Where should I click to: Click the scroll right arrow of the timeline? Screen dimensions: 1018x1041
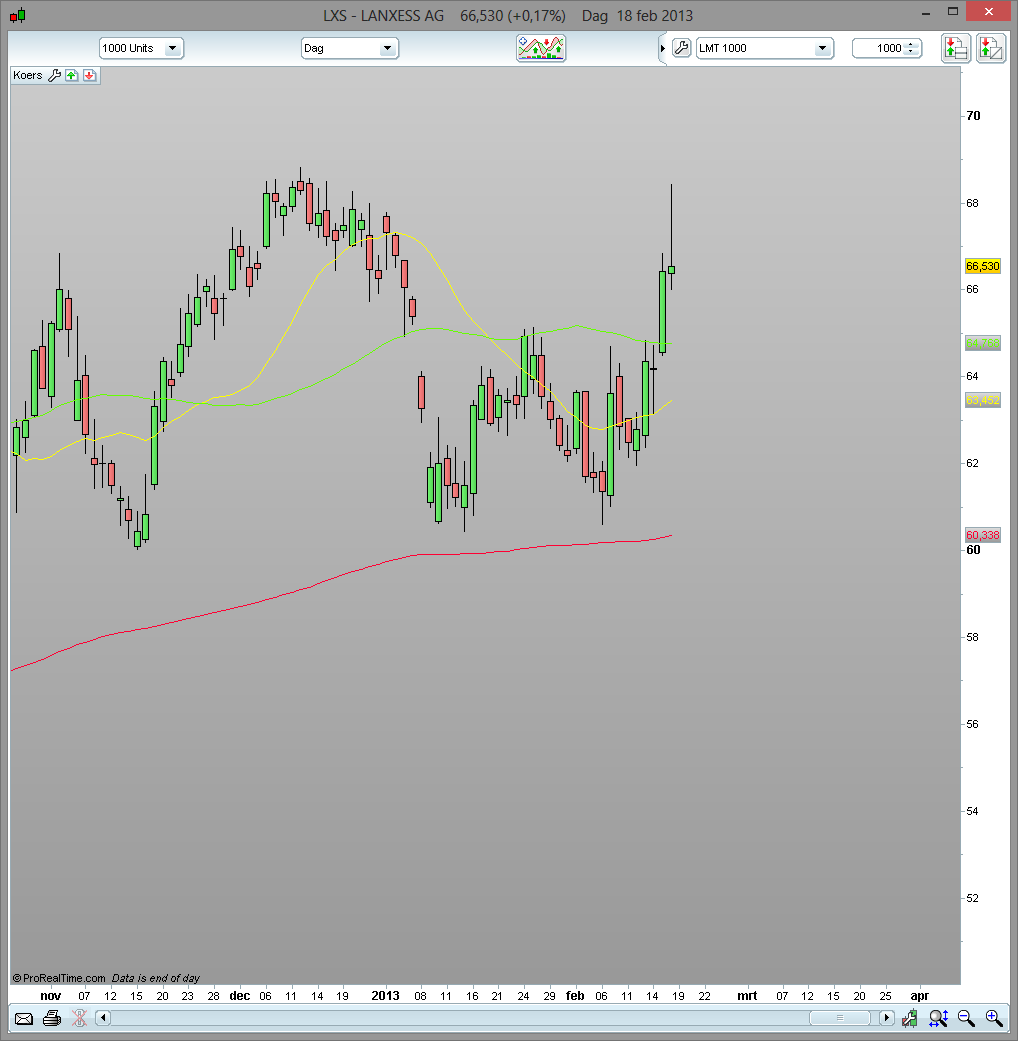click(x=886, y=1018)
